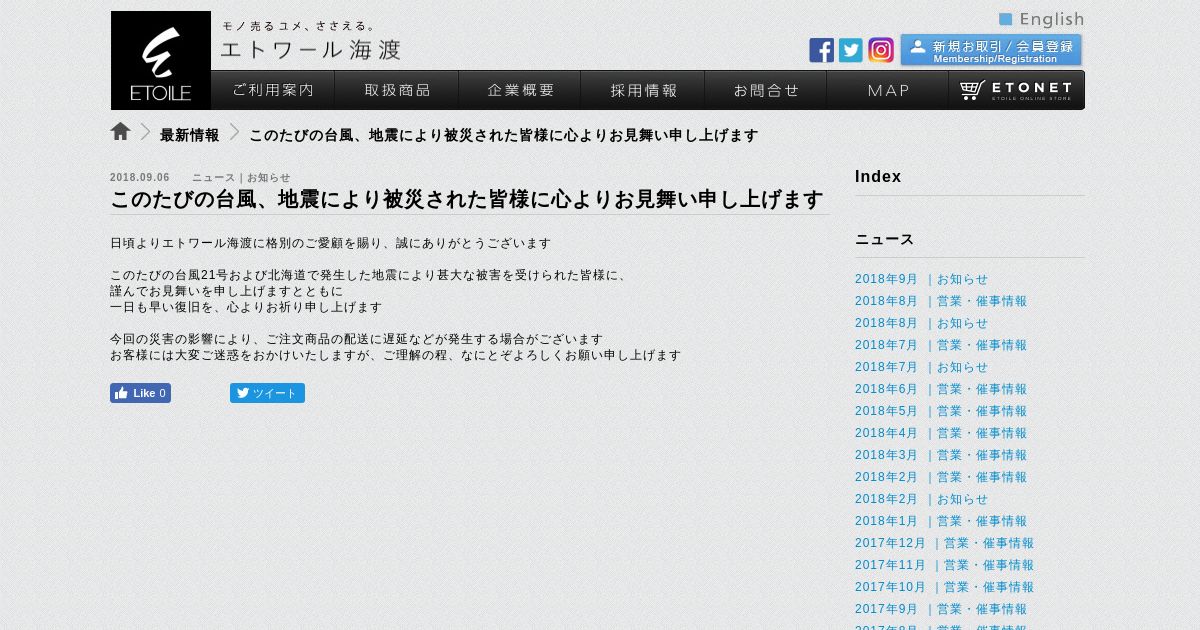Image resolution: width=1200 pixels, height=630 pixels.
Task: Open 2018年9月｜お知らせ archive
Action: click(921, 279)
